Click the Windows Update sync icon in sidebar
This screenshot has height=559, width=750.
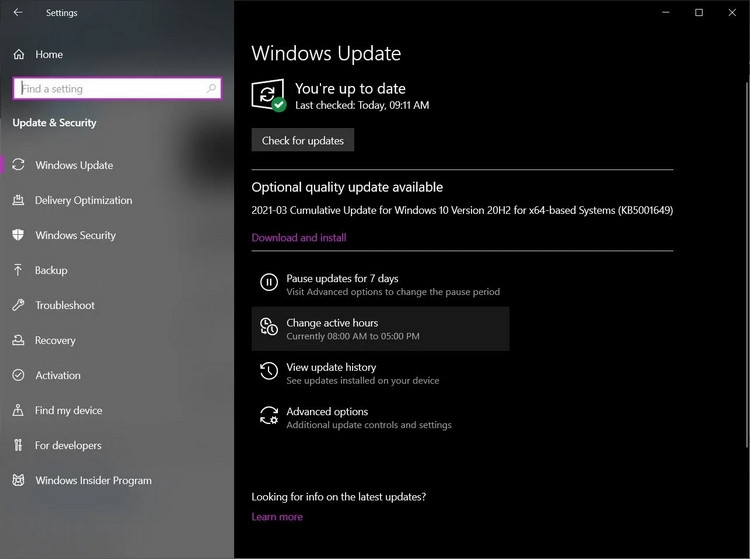(18, 165)
